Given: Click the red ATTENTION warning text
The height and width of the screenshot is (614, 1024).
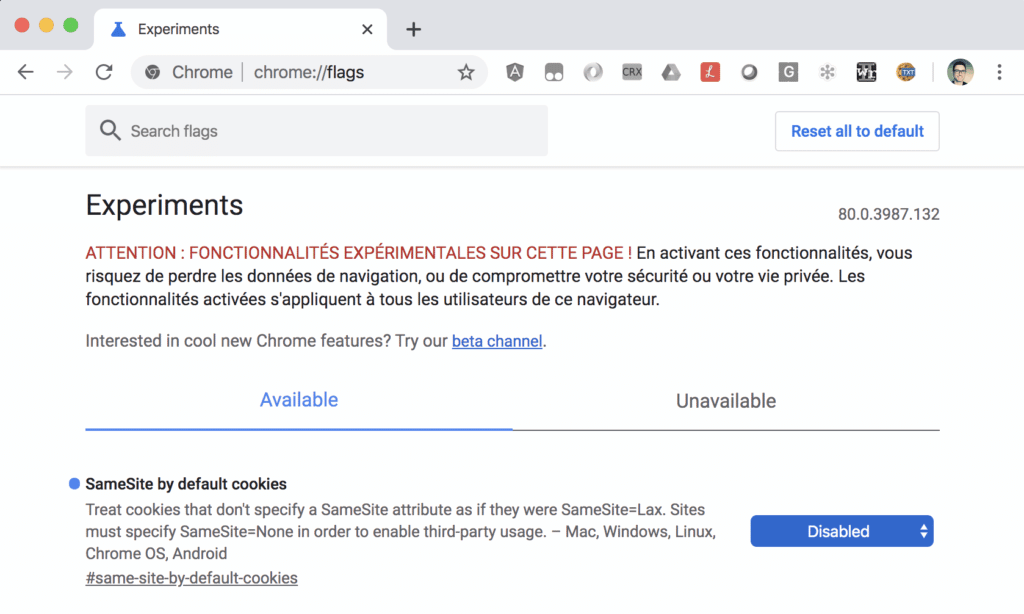Looking at the screenshot, I should [x=359, y=253].
